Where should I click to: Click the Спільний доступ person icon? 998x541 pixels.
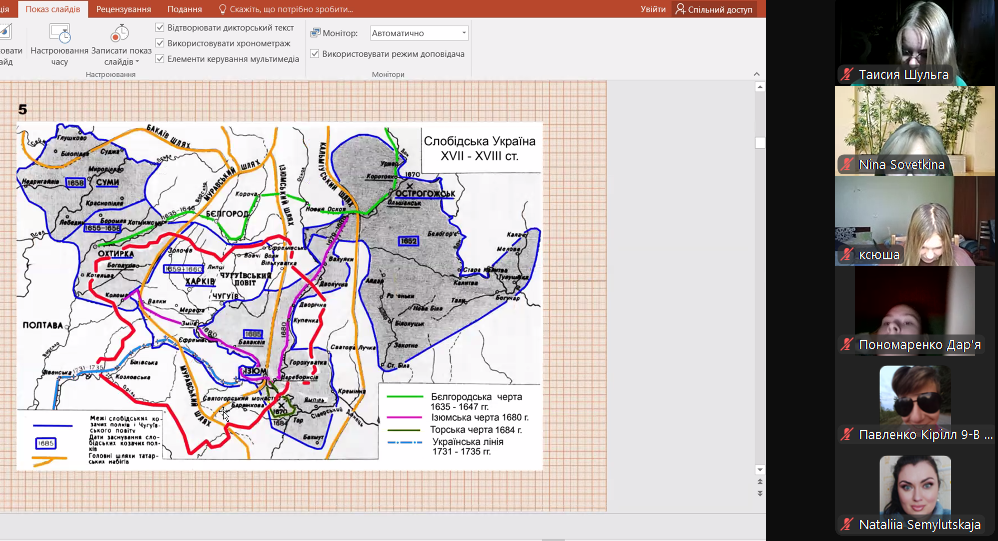tap(681, 9)
